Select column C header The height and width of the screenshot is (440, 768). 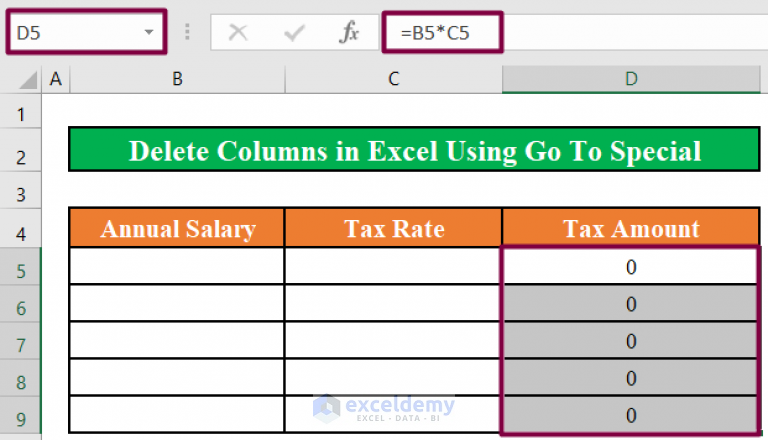coord(393,79)
